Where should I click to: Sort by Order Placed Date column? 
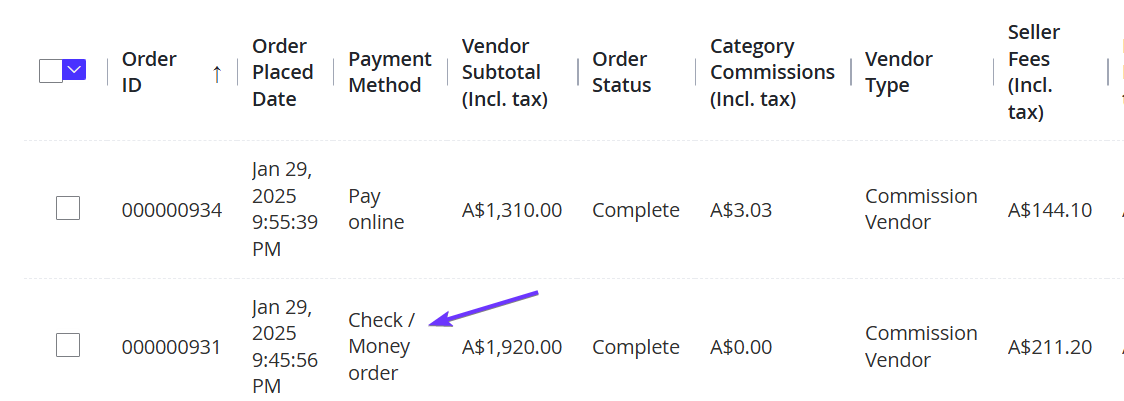[x=282, y=72]
